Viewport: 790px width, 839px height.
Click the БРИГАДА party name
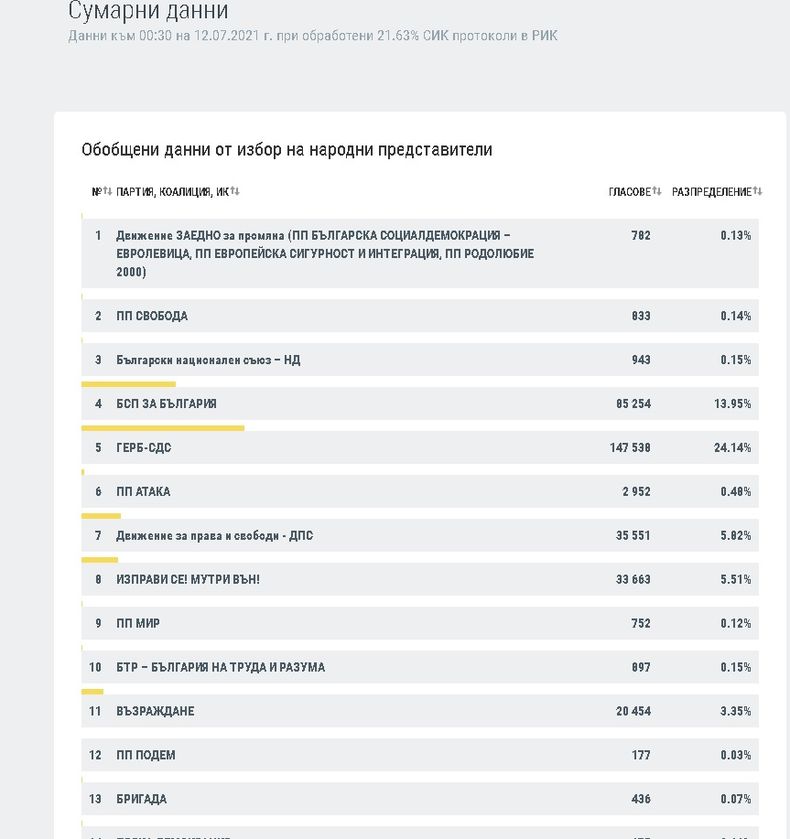click(141, 799)
